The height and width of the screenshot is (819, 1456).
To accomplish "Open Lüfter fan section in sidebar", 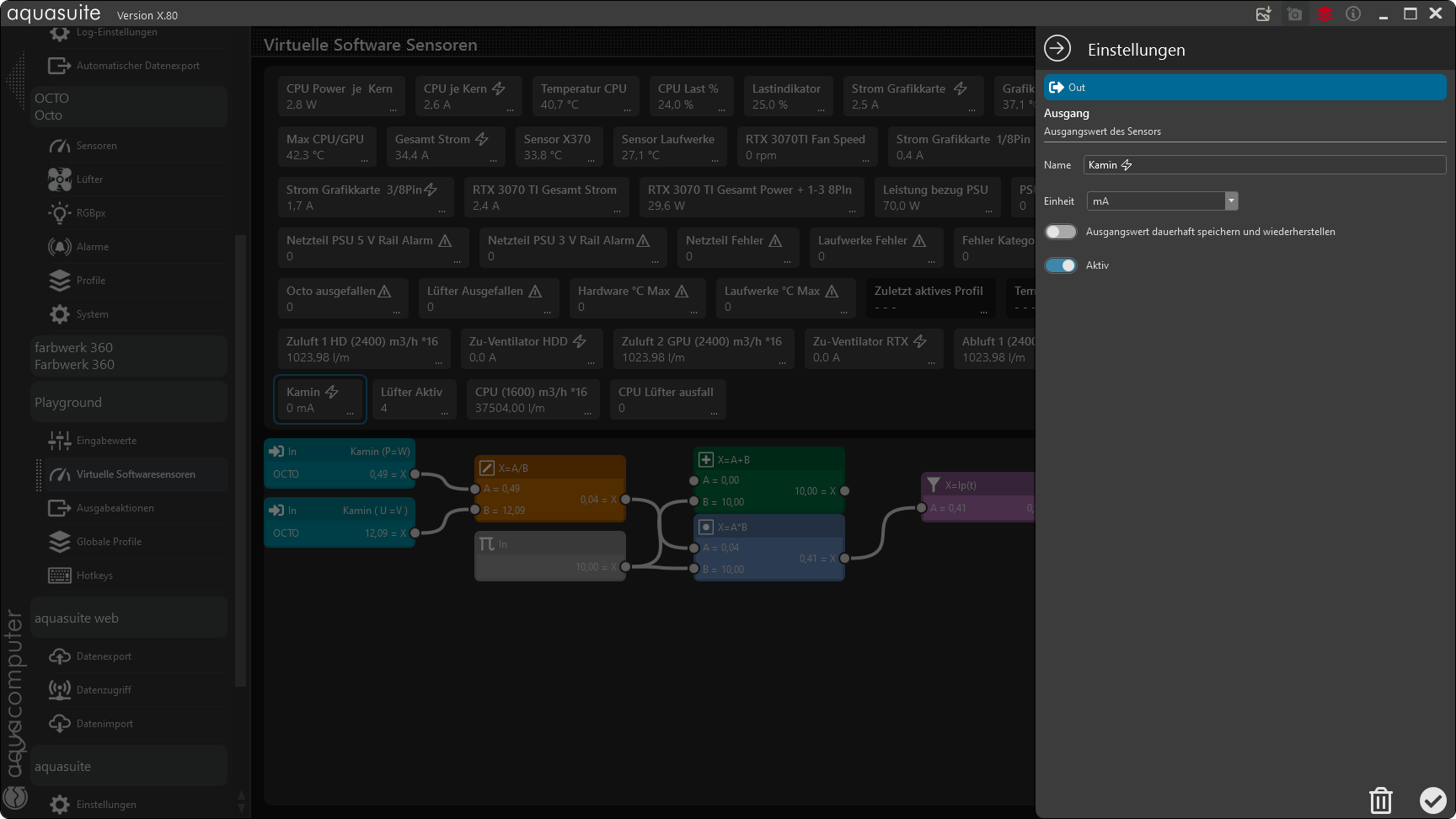I will click(89, 179).
